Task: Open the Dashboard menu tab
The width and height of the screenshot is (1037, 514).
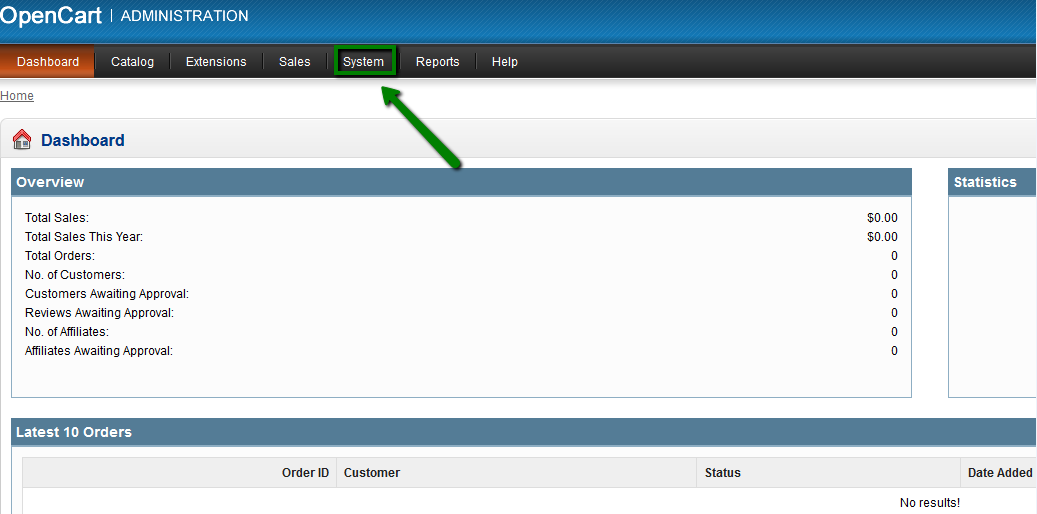Action: 48,62
